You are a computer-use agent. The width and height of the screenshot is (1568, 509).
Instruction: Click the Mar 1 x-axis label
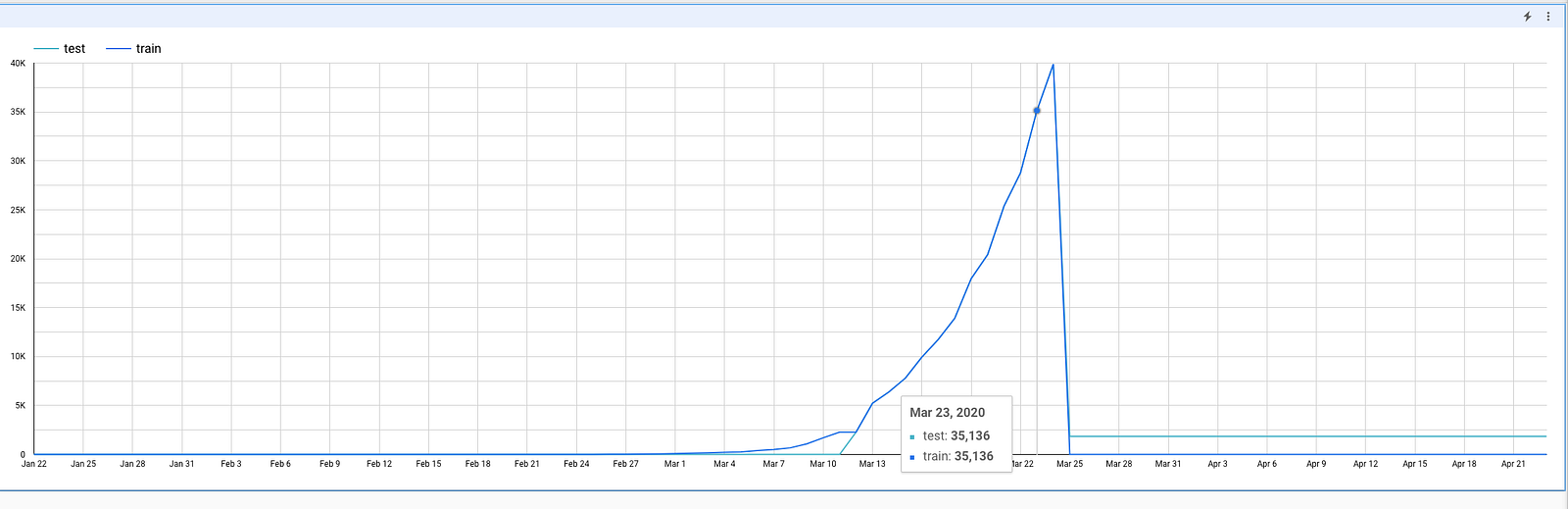tap(675, 464)
